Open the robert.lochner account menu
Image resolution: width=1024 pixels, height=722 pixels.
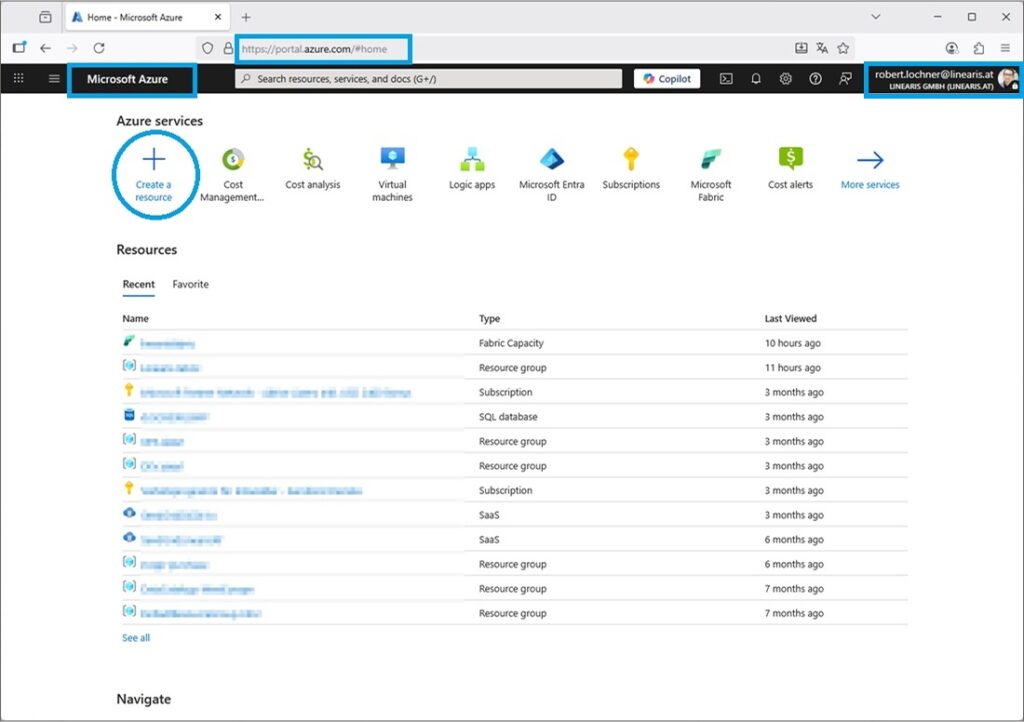click(x=944, y=80)
